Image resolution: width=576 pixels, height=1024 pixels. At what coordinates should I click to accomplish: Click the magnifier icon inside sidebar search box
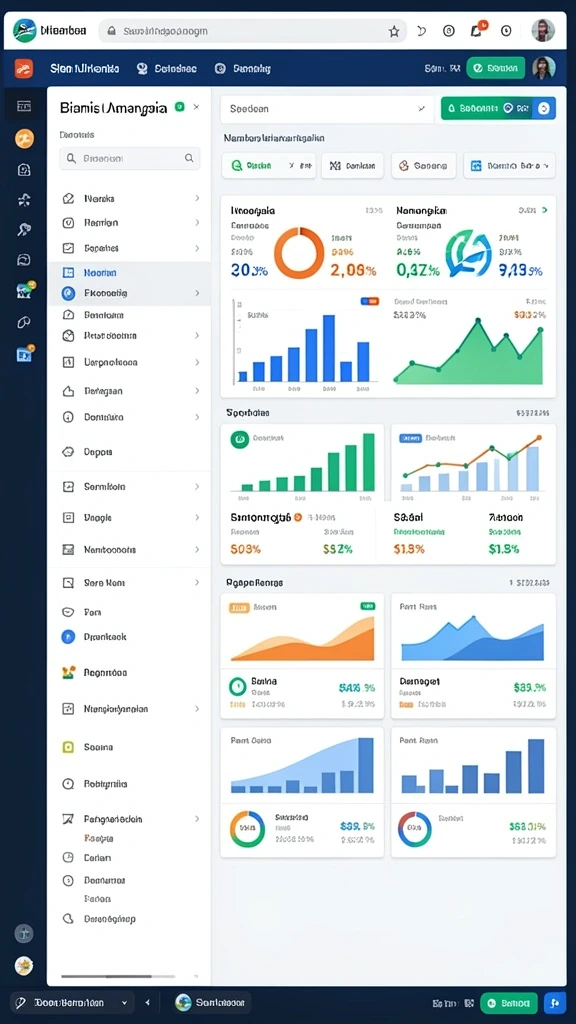tap(189, 158)
